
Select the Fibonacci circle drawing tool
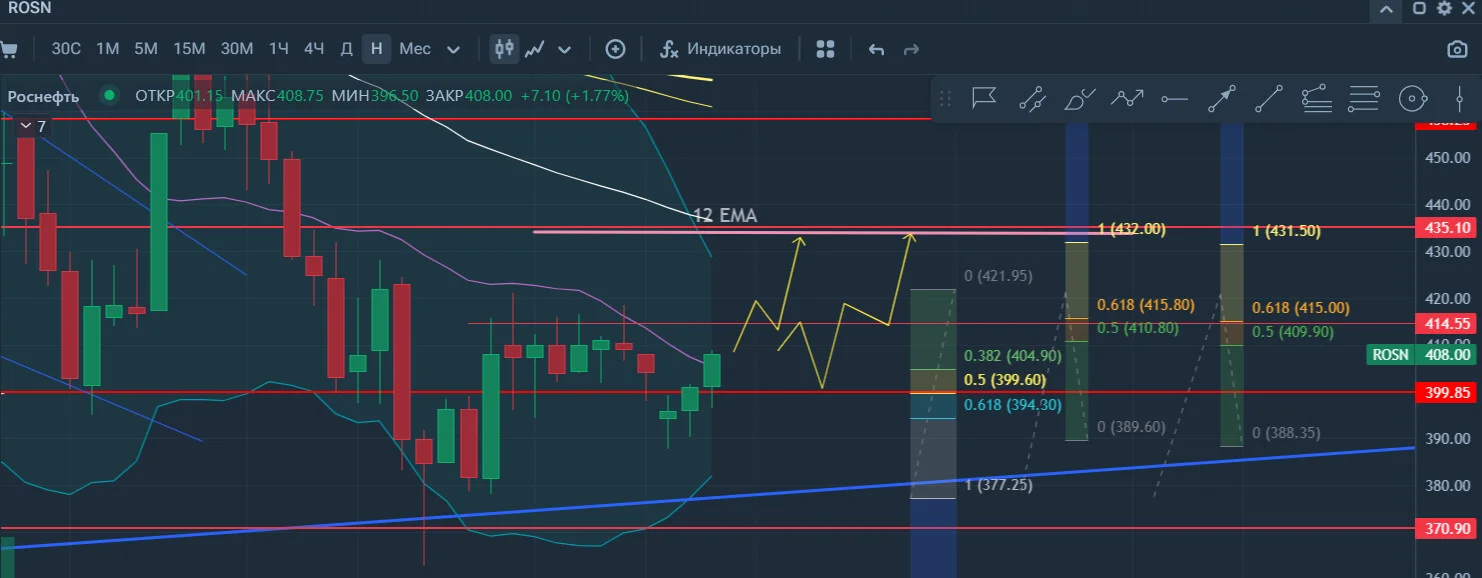1411,98
